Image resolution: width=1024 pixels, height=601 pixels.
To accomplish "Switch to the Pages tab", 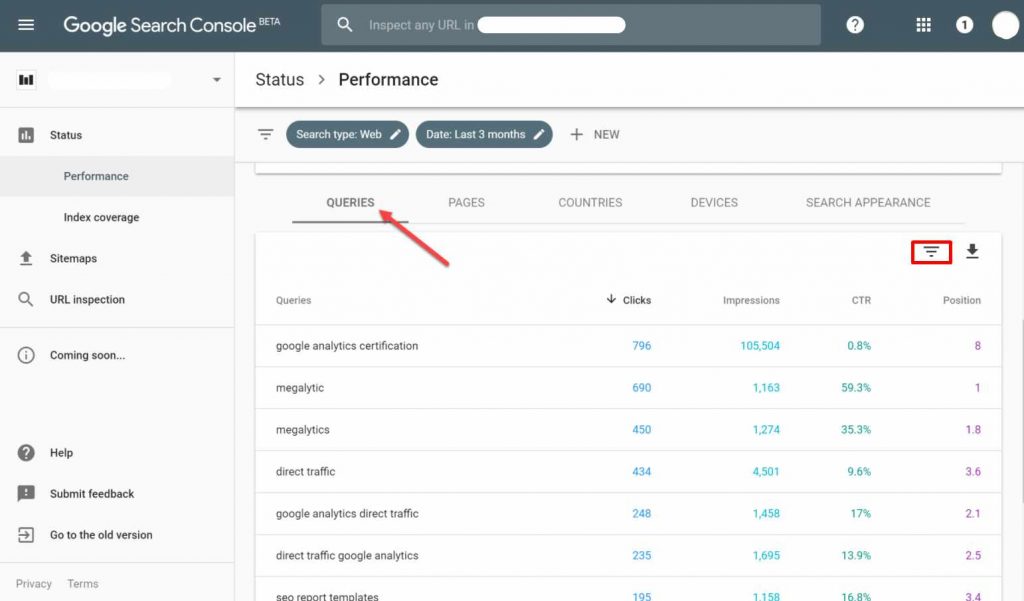I will coord(466,203).
